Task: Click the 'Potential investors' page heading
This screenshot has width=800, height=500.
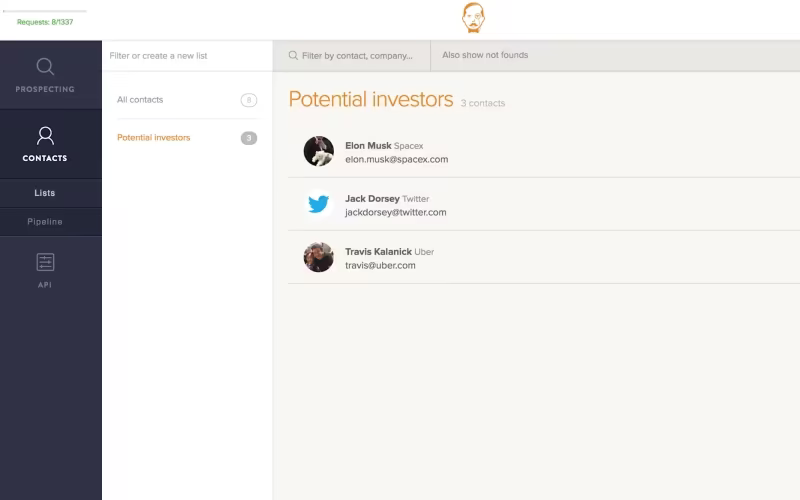Action: (370, 99)
